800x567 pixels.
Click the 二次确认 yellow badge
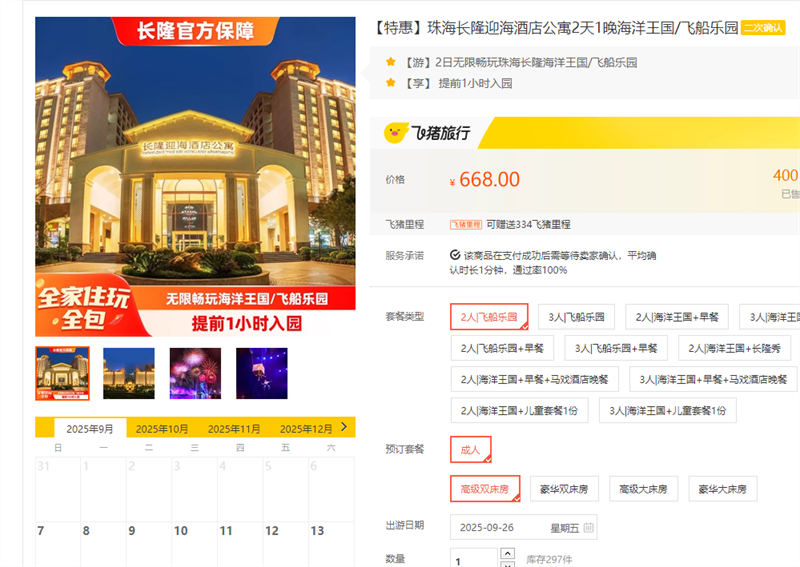[x=763, y=28]
